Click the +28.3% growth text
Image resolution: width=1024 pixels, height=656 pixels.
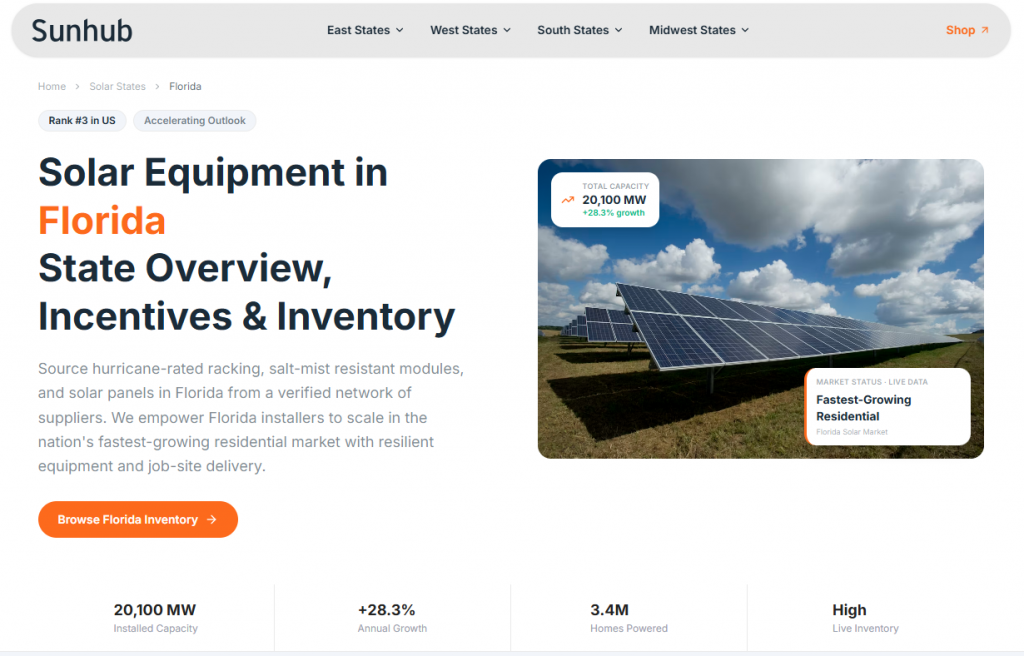click(613, 213)
